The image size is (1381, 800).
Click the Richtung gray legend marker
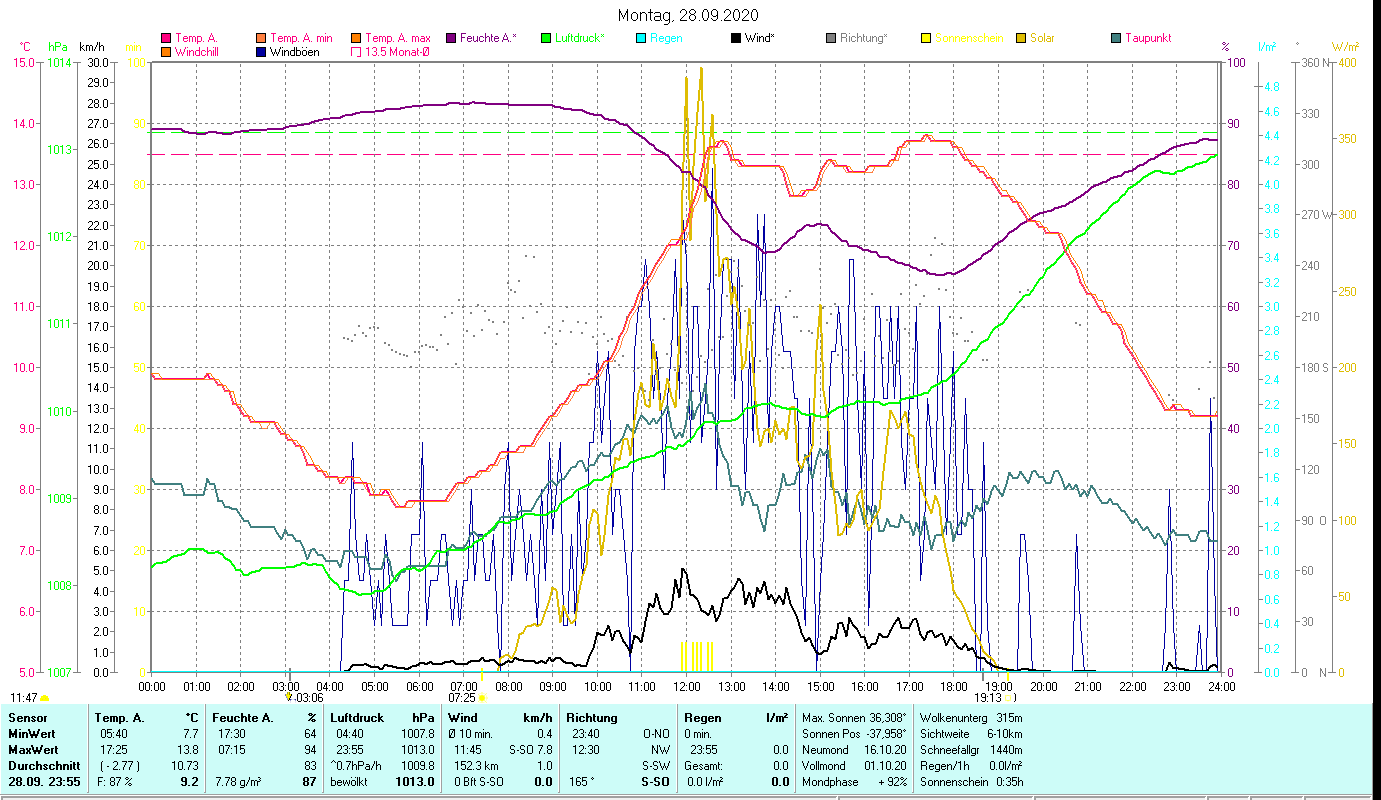831,38
